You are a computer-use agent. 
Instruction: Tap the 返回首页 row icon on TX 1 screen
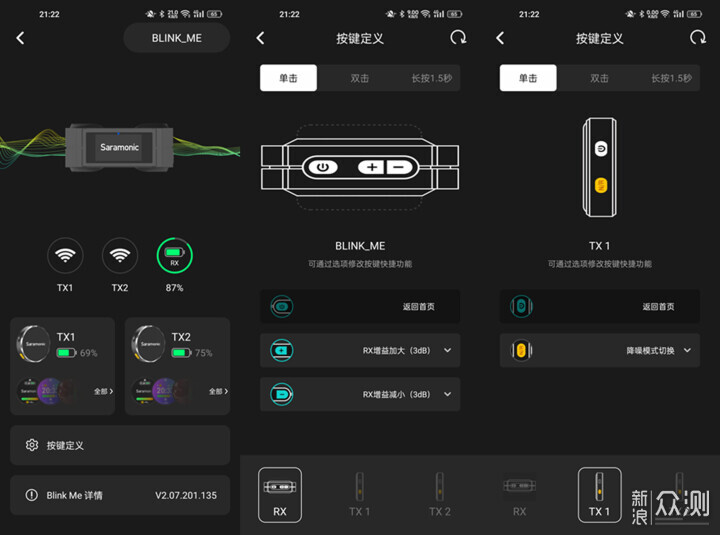click(x=521, y=306)
